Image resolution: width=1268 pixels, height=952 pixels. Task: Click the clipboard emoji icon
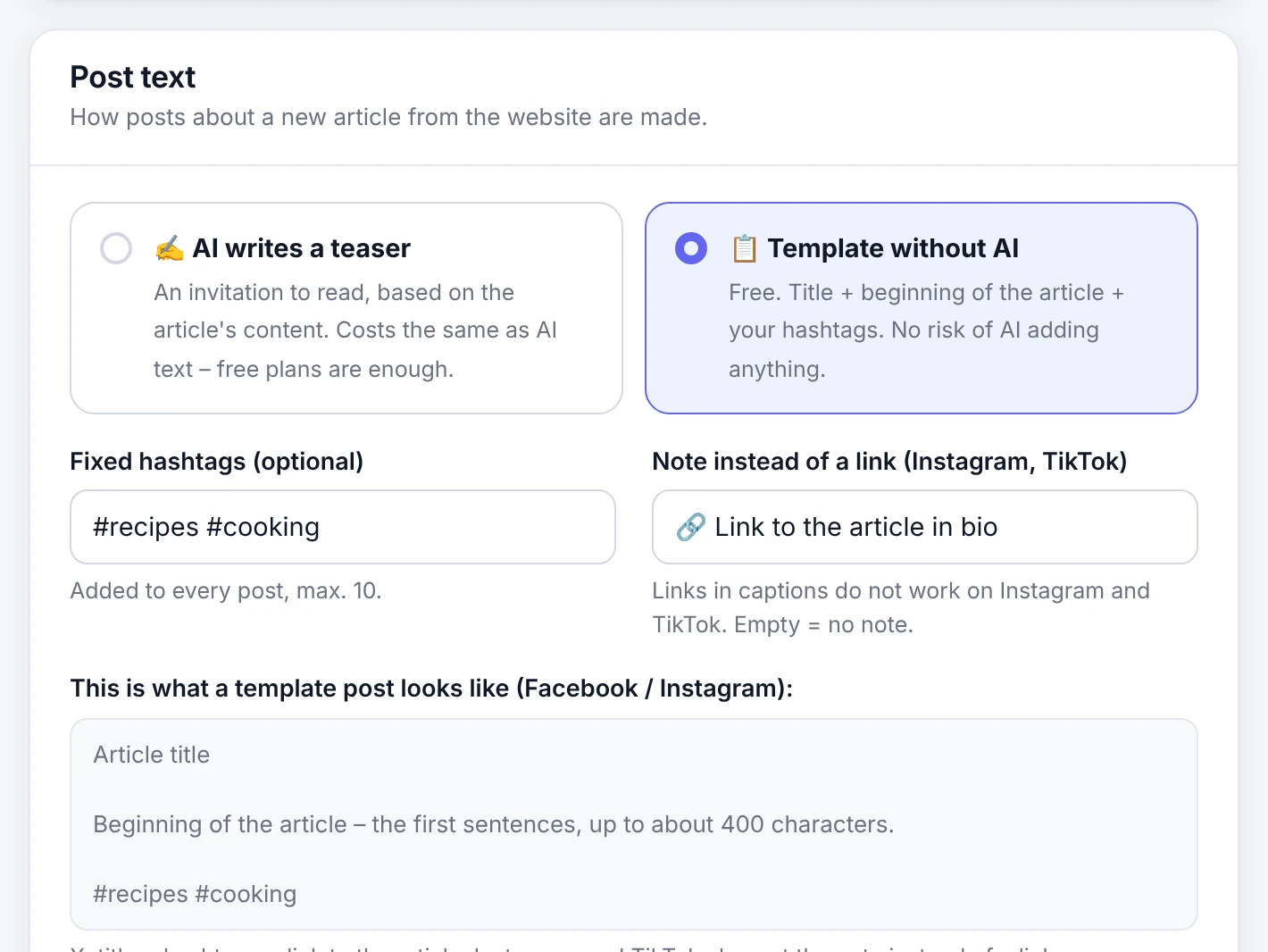point(745,248)
